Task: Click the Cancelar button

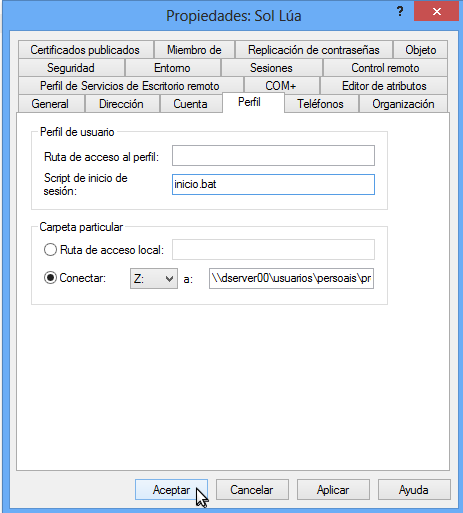Action: (x=252, y=490)
